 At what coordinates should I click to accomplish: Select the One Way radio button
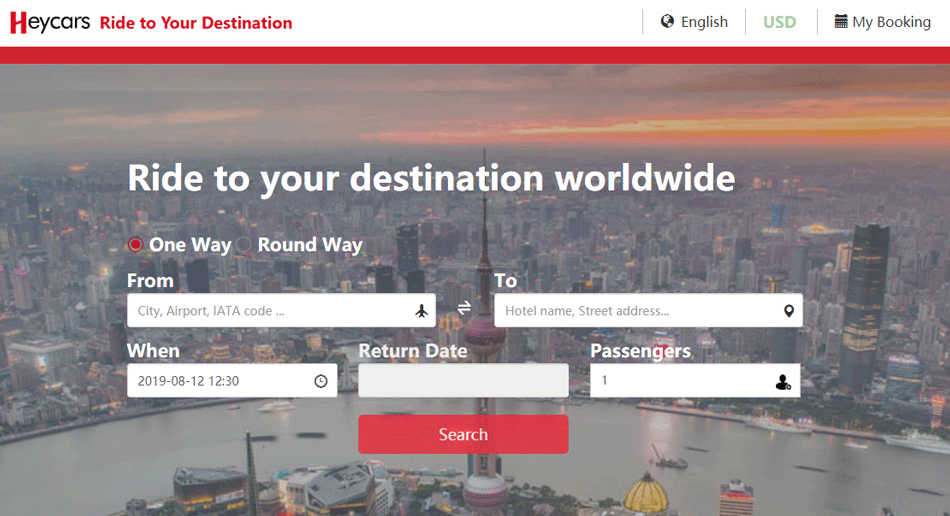point(135,244)
